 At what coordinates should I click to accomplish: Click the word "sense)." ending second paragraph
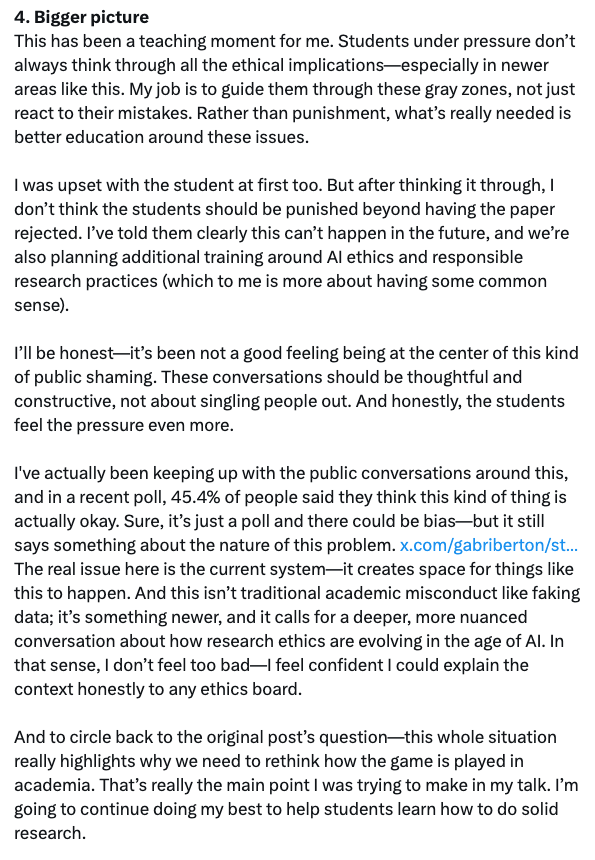coord(42,305)
